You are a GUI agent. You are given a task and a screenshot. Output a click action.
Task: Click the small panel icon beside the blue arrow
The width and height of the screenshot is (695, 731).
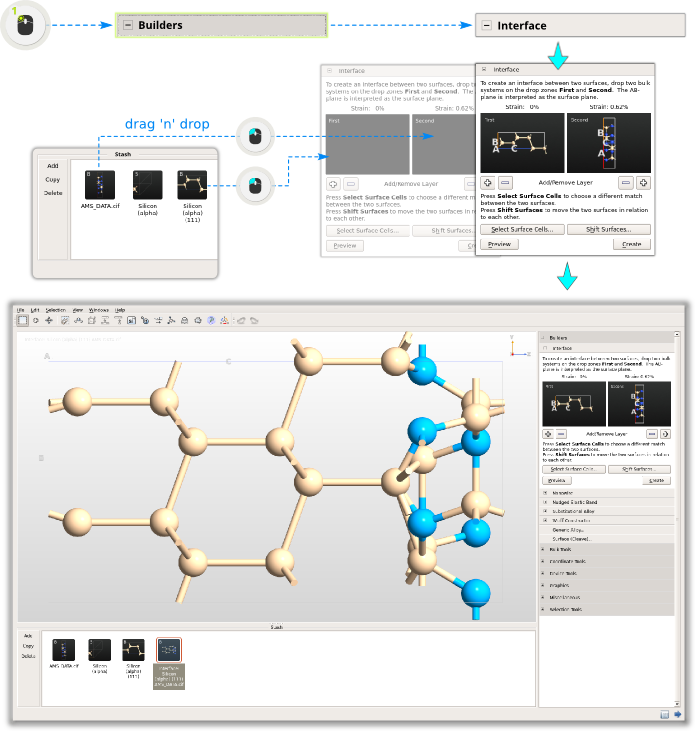[x=665, y=714]
